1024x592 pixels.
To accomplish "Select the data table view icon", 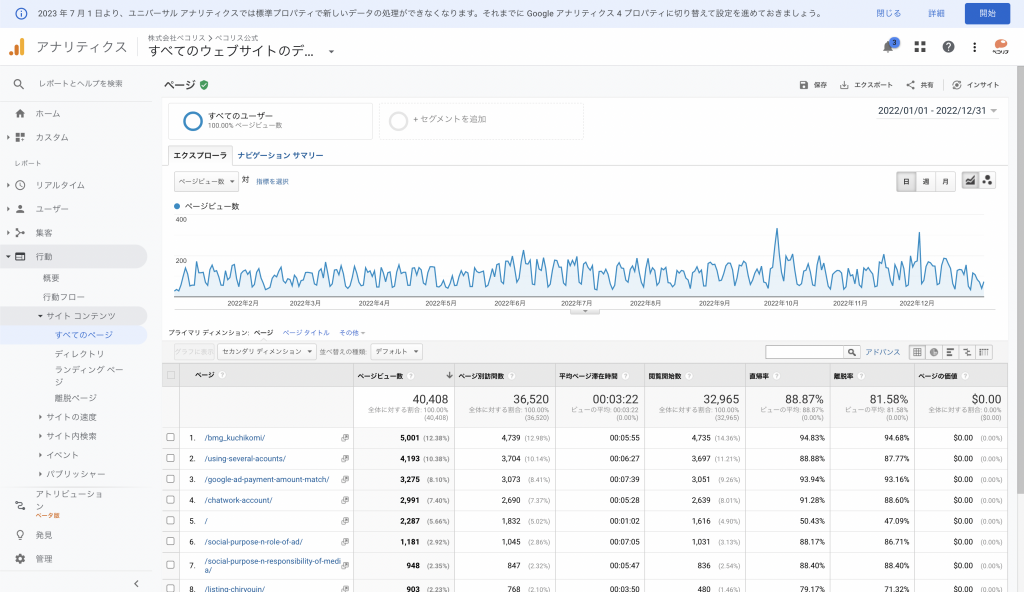I will 917,352.
